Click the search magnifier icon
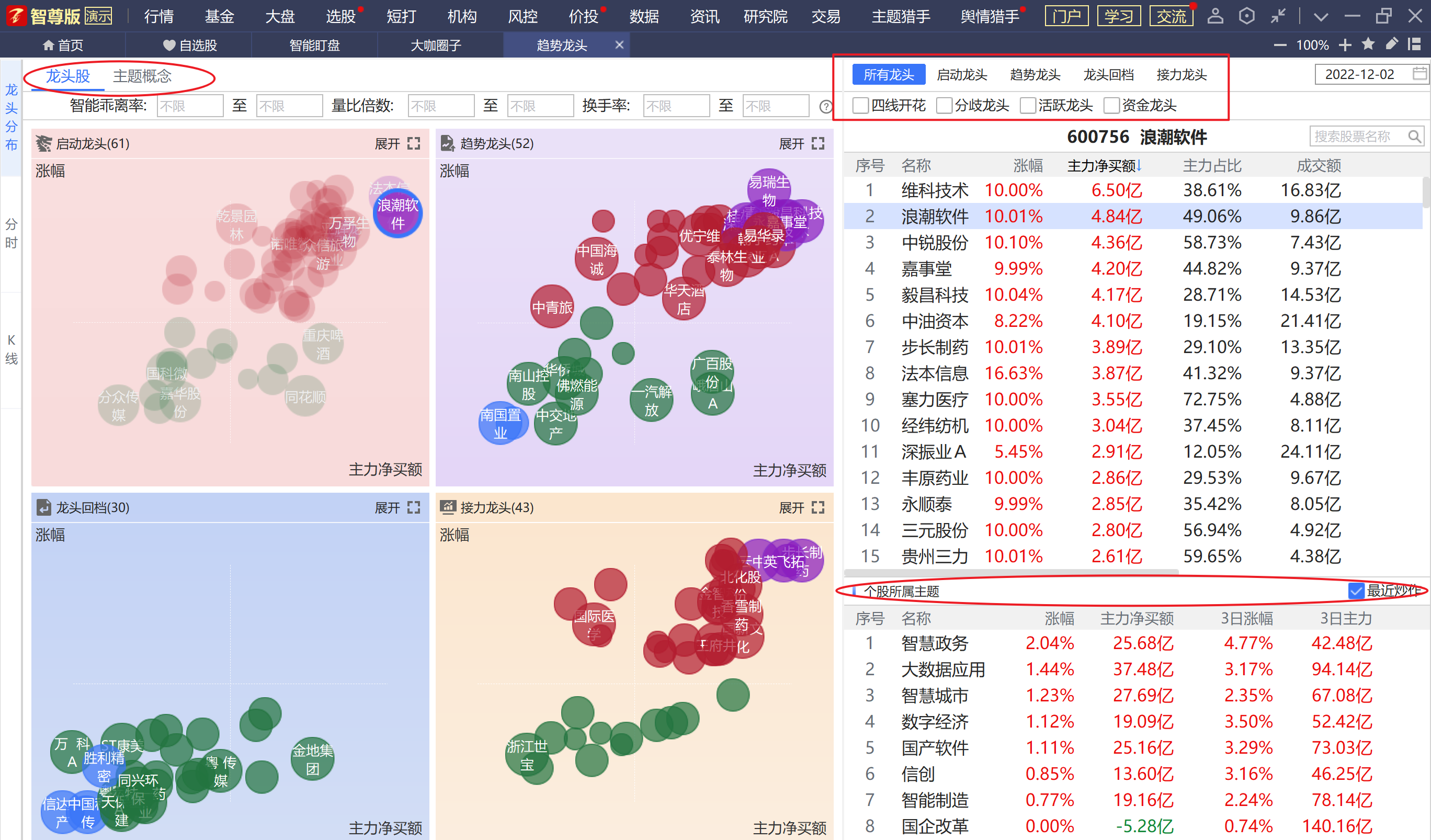 click(1414, 137)
